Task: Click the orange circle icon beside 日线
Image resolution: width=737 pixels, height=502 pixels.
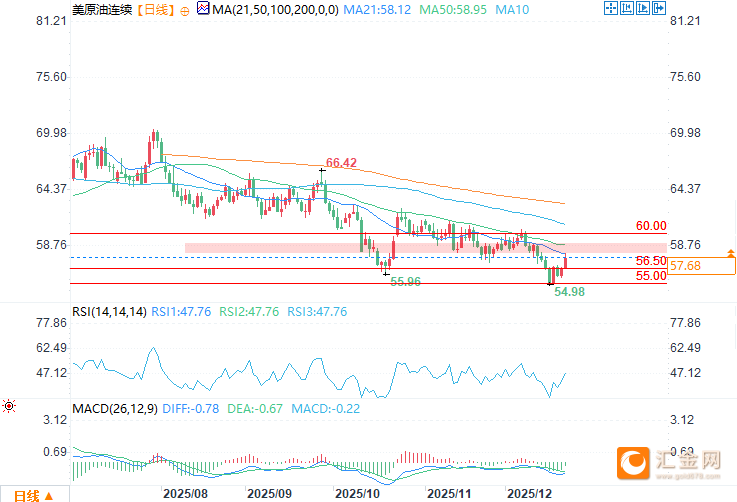Action: pyautogui.click(x=185, y=11)
